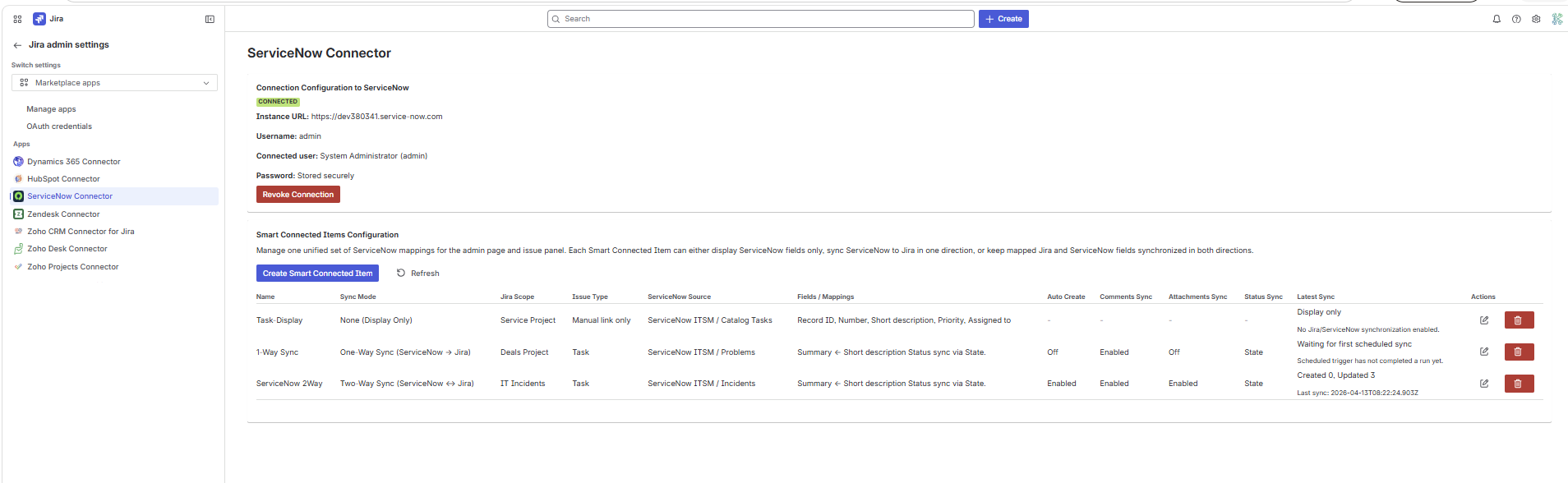Viewport: 1568px width, 483px height.
Task: Click the Zoho Projects Connector app icon
Action: (x=18, y=267)
